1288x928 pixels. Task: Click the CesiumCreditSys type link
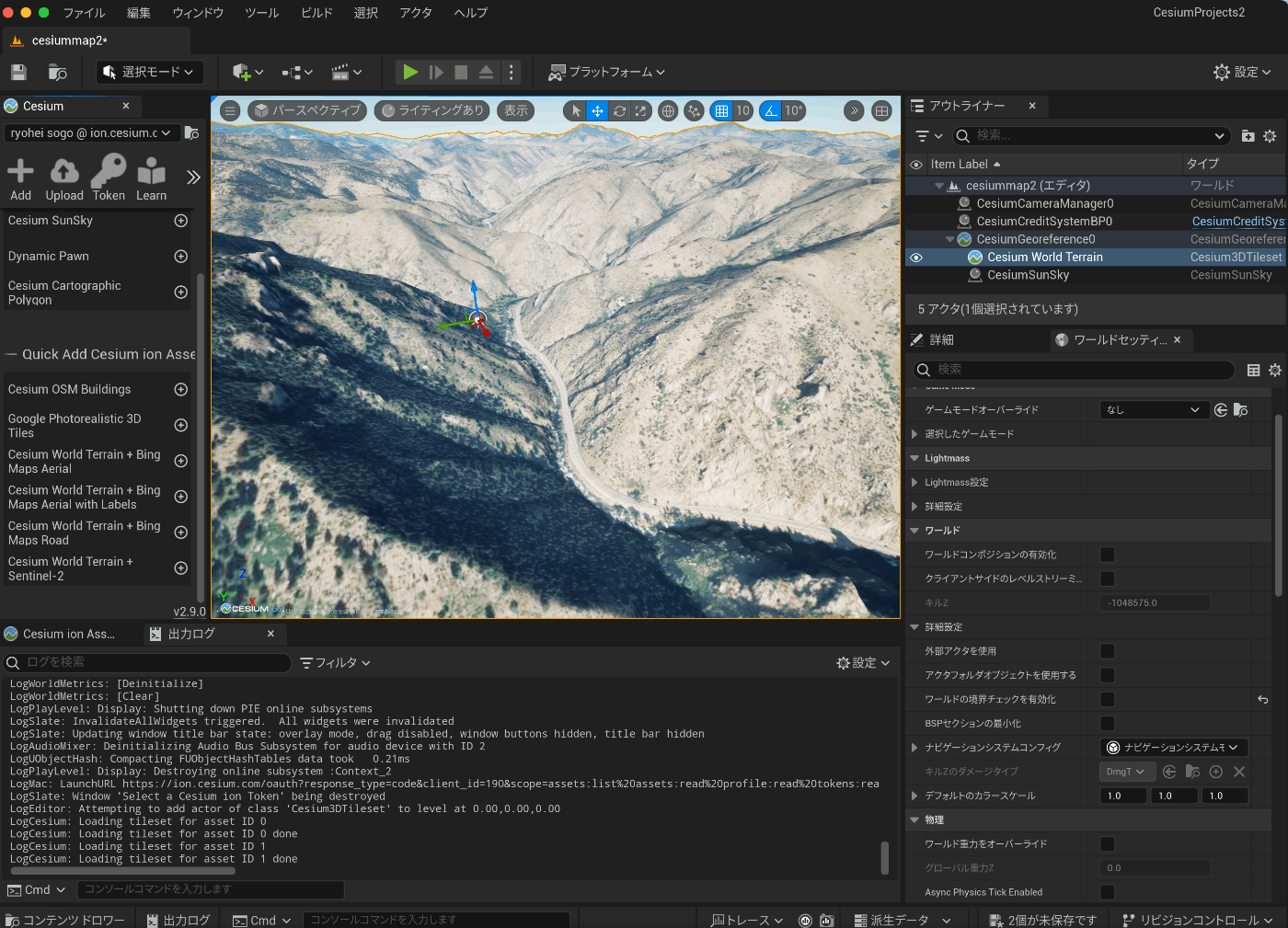click(x=1238, y=222)
